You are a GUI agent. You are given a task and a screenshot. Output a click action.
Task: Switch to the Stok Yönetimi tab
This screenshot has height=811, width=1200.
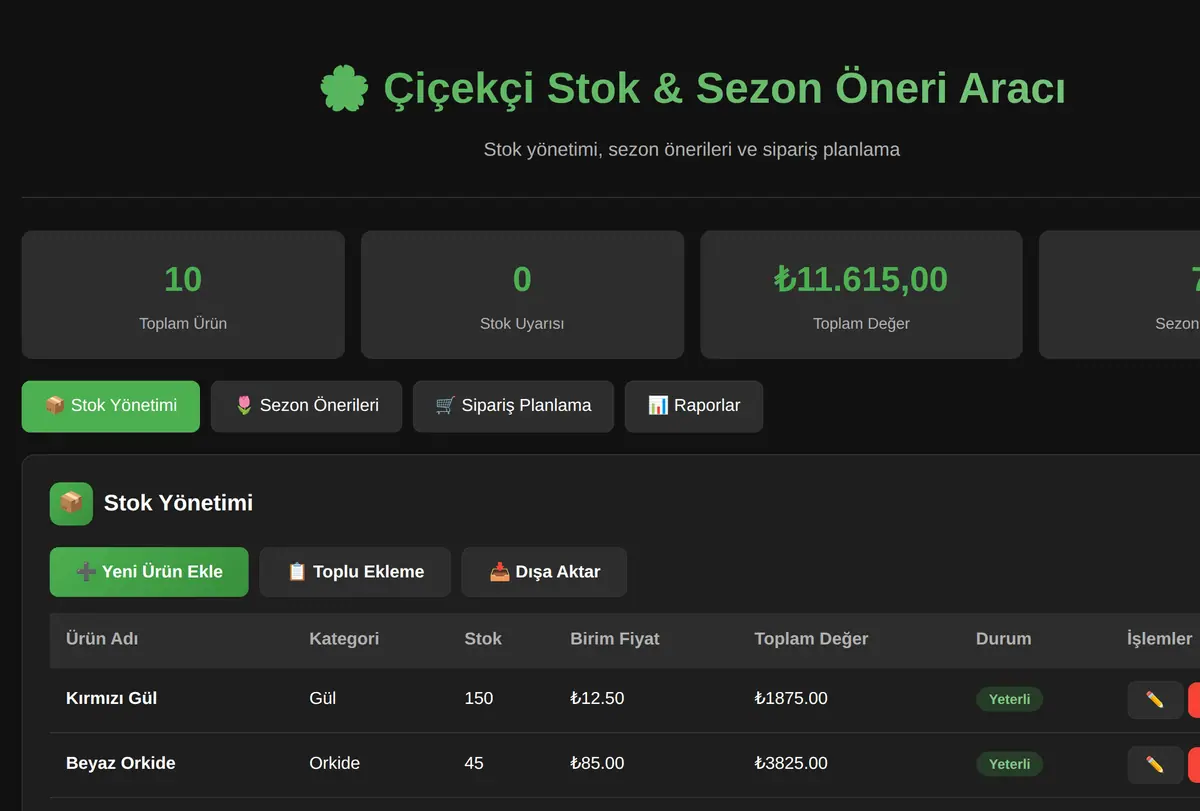[111, 406]
